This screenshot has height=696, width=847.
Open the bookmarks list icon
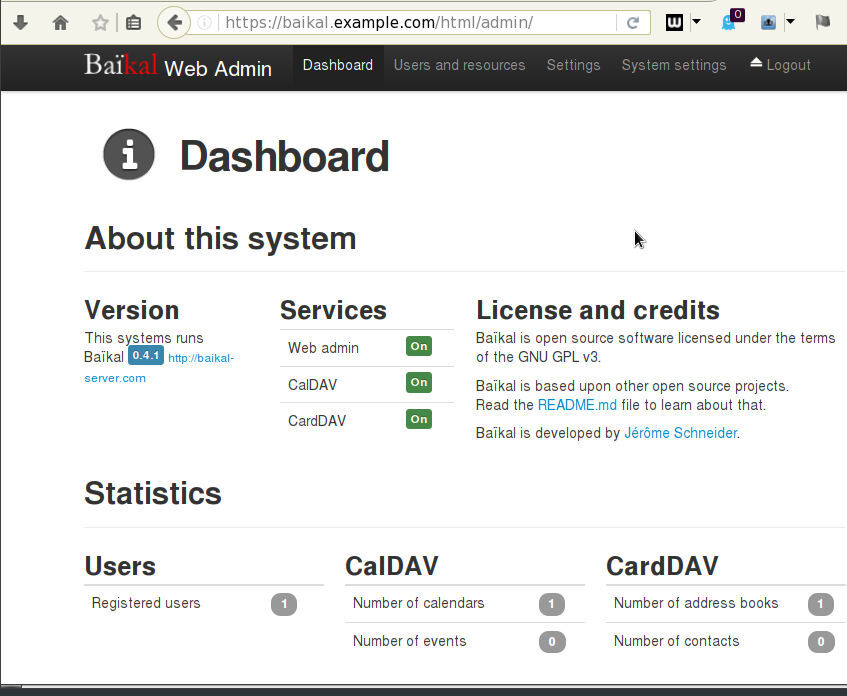point(133,22)
